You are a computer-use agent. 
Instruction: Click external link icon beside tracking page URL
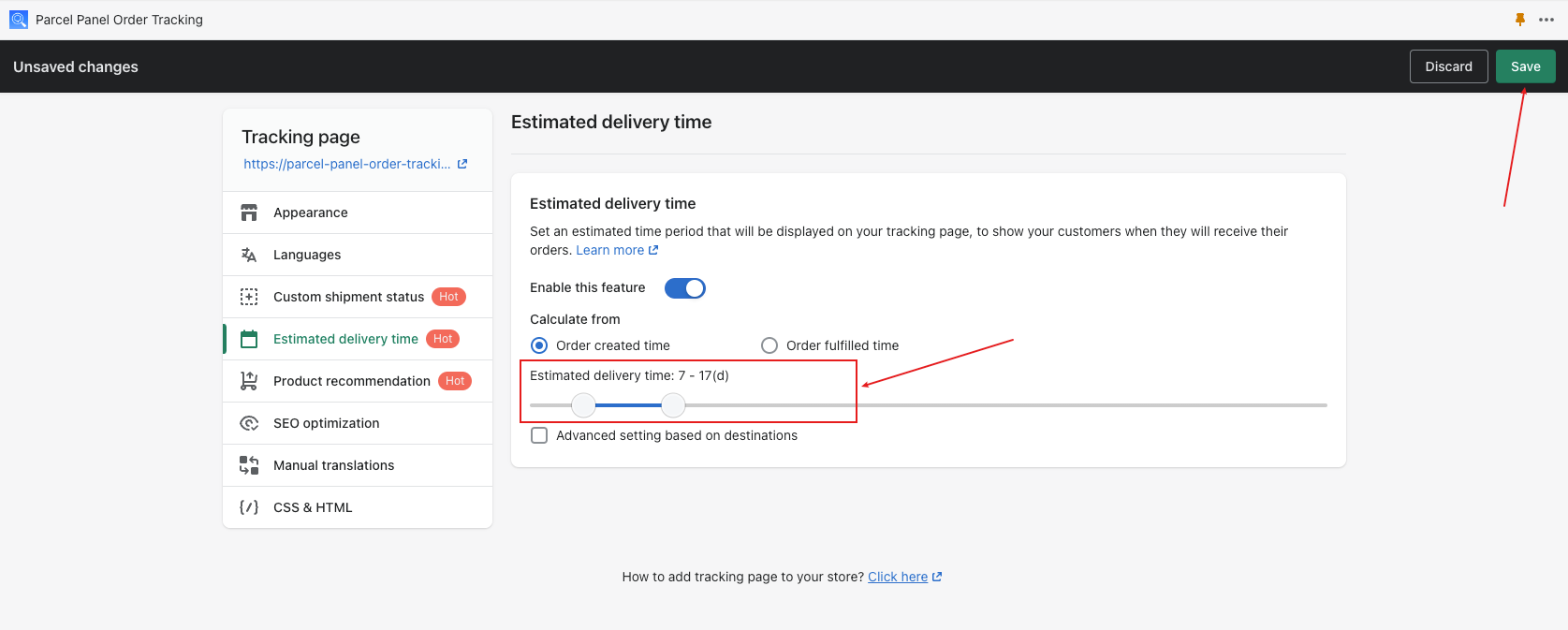[x=462, y=164]
